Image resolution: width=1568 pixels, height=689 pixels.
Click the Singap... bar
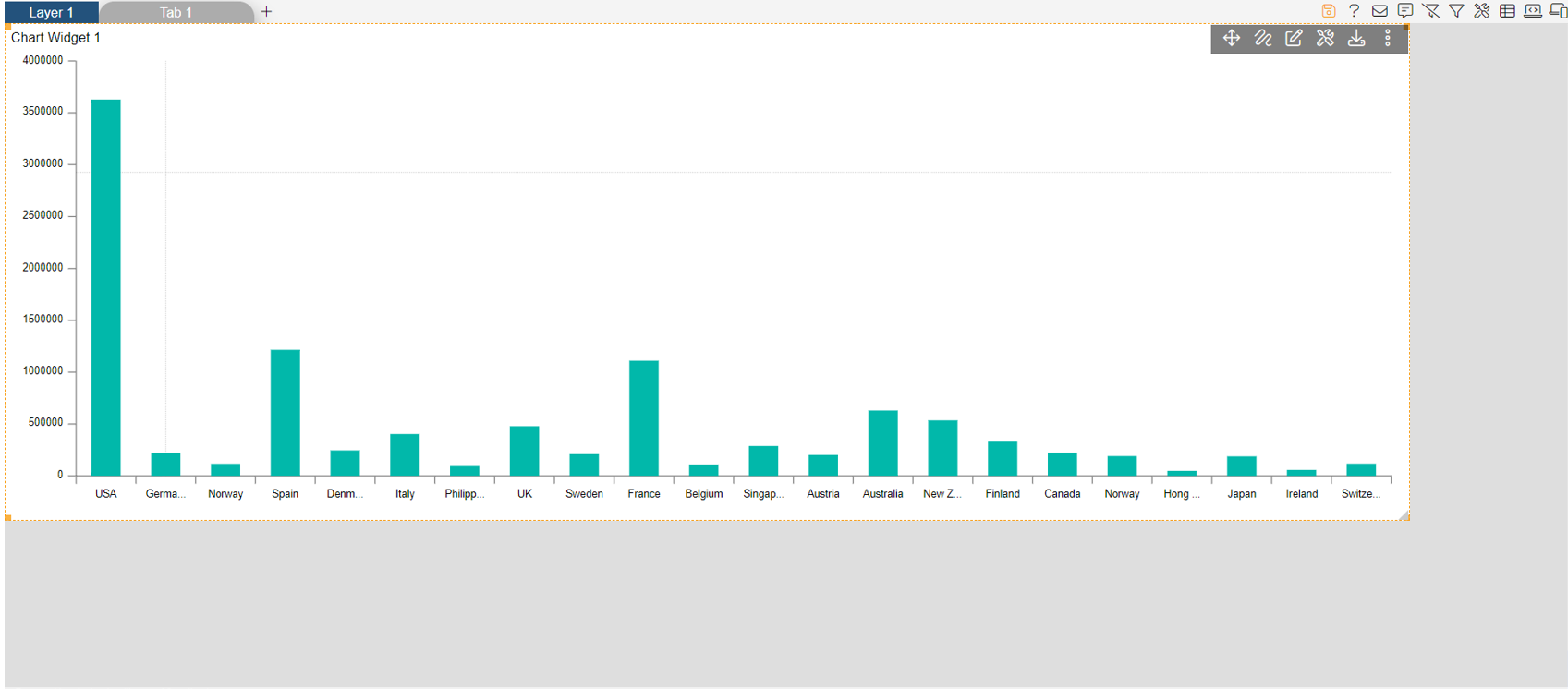point(763,461)
